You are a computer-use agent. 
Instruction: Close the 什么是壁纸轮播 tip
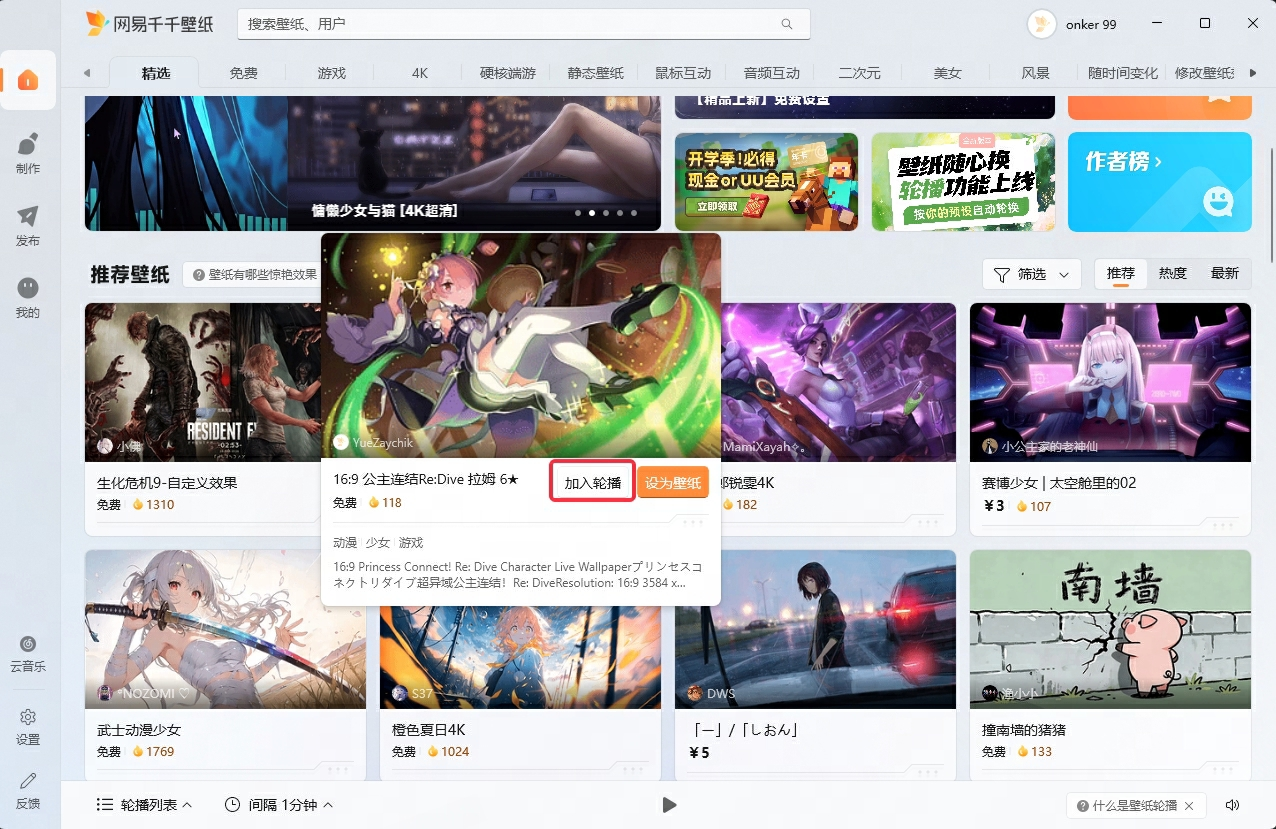pyautogui.click(x=1189, y=806)
